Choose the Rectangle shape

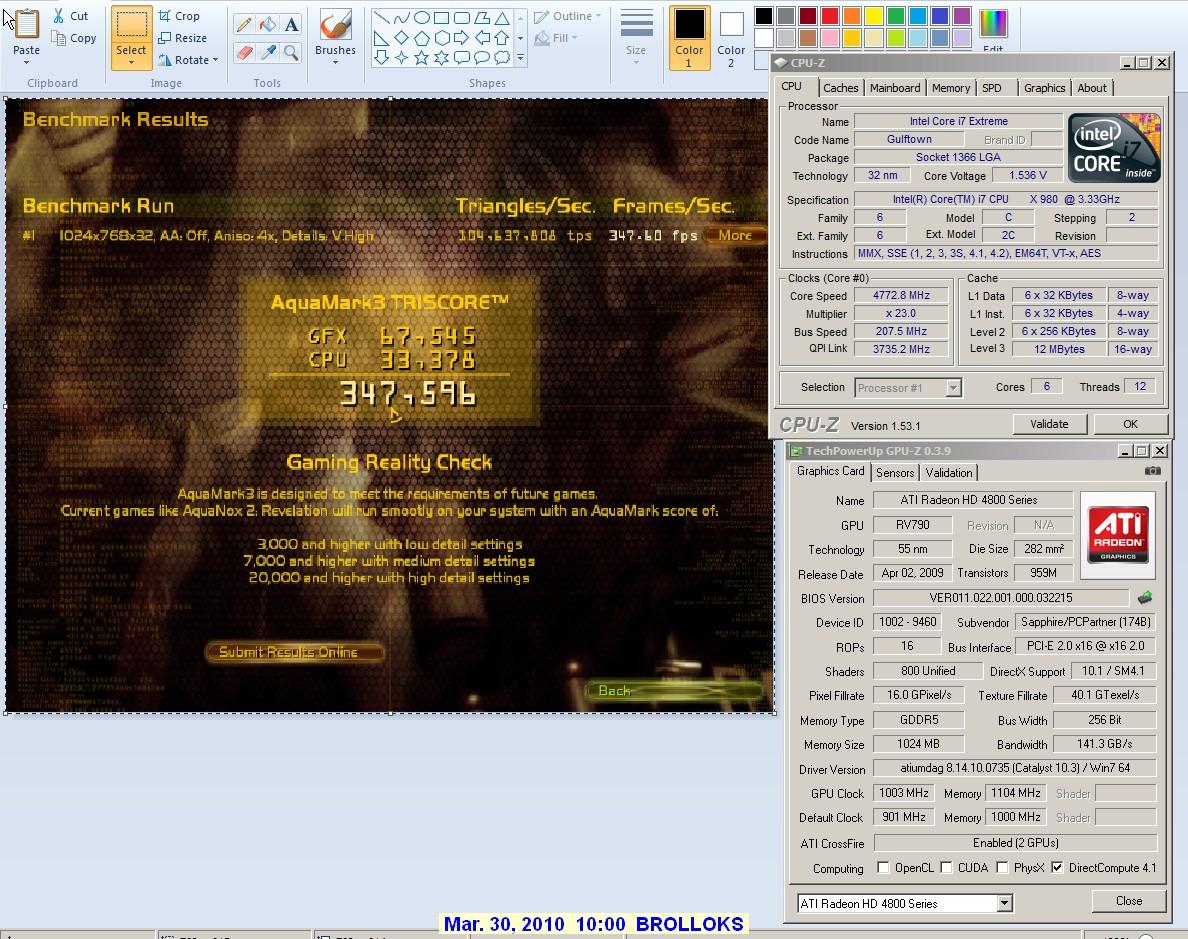coord(441,17)
